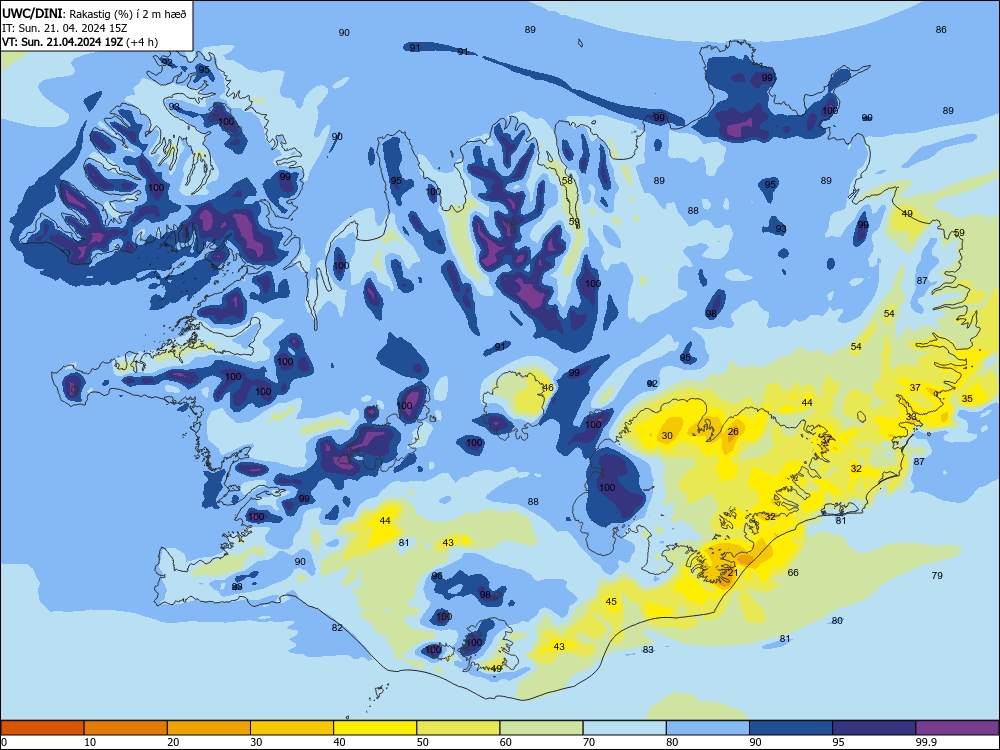Click the "99.9" legend scale label
Screen dimensions: 1000x750
(x=925, y=742)
